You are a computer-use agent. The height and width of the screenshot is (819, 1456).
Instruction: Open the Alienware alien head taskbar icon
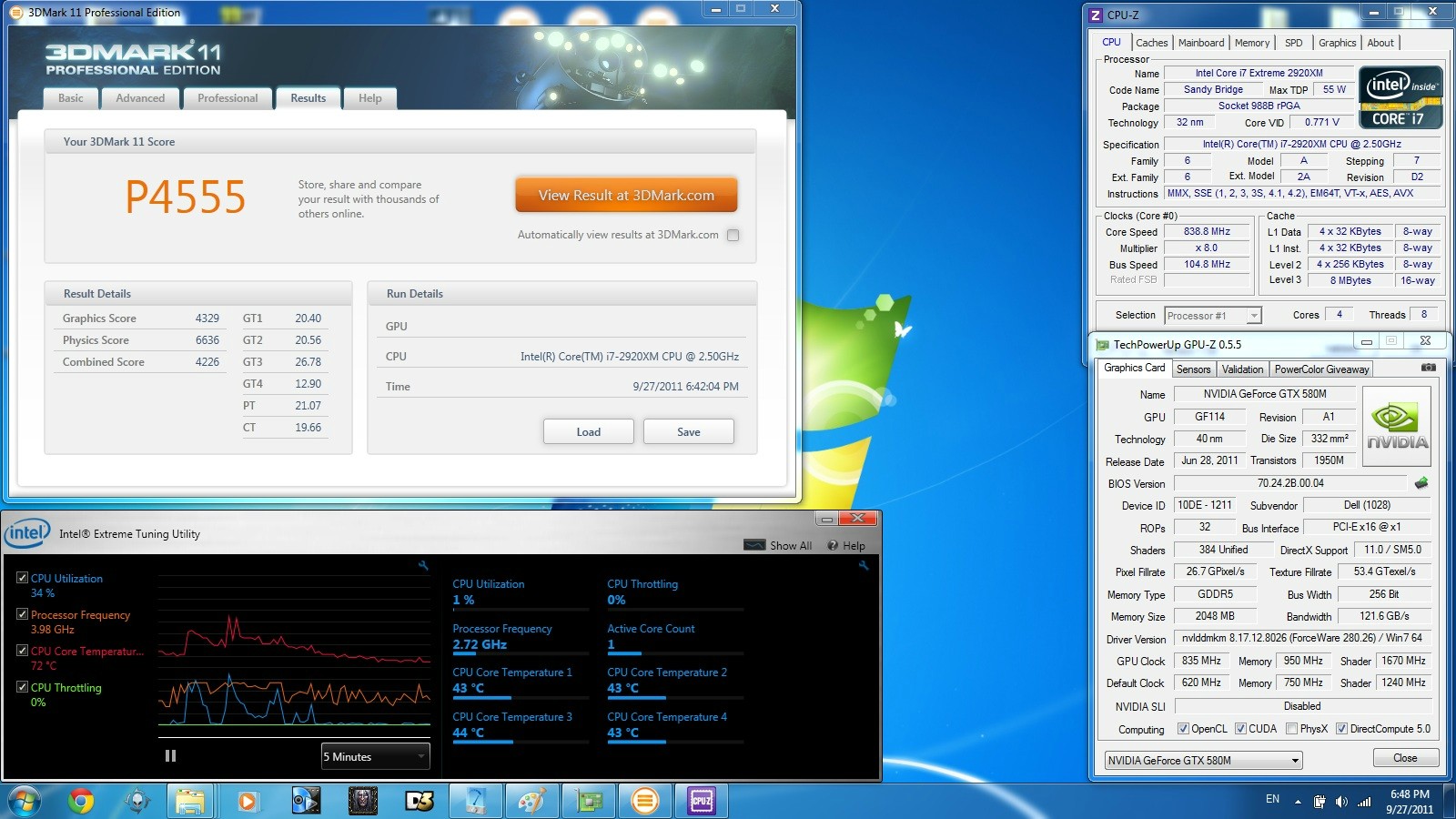[x=137, y=801]
